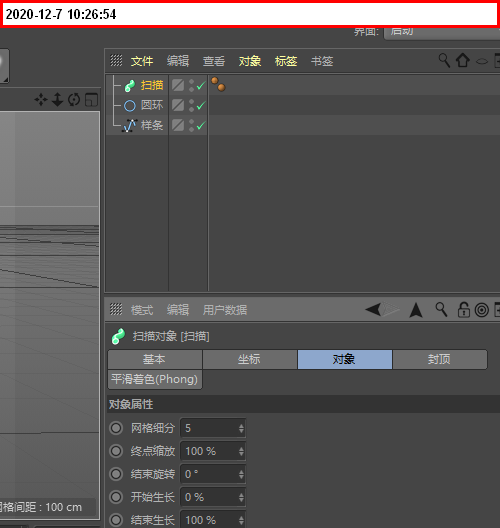500x528 pixels.
Task: Click the viewport toggle layout icon
Action: 91,100
